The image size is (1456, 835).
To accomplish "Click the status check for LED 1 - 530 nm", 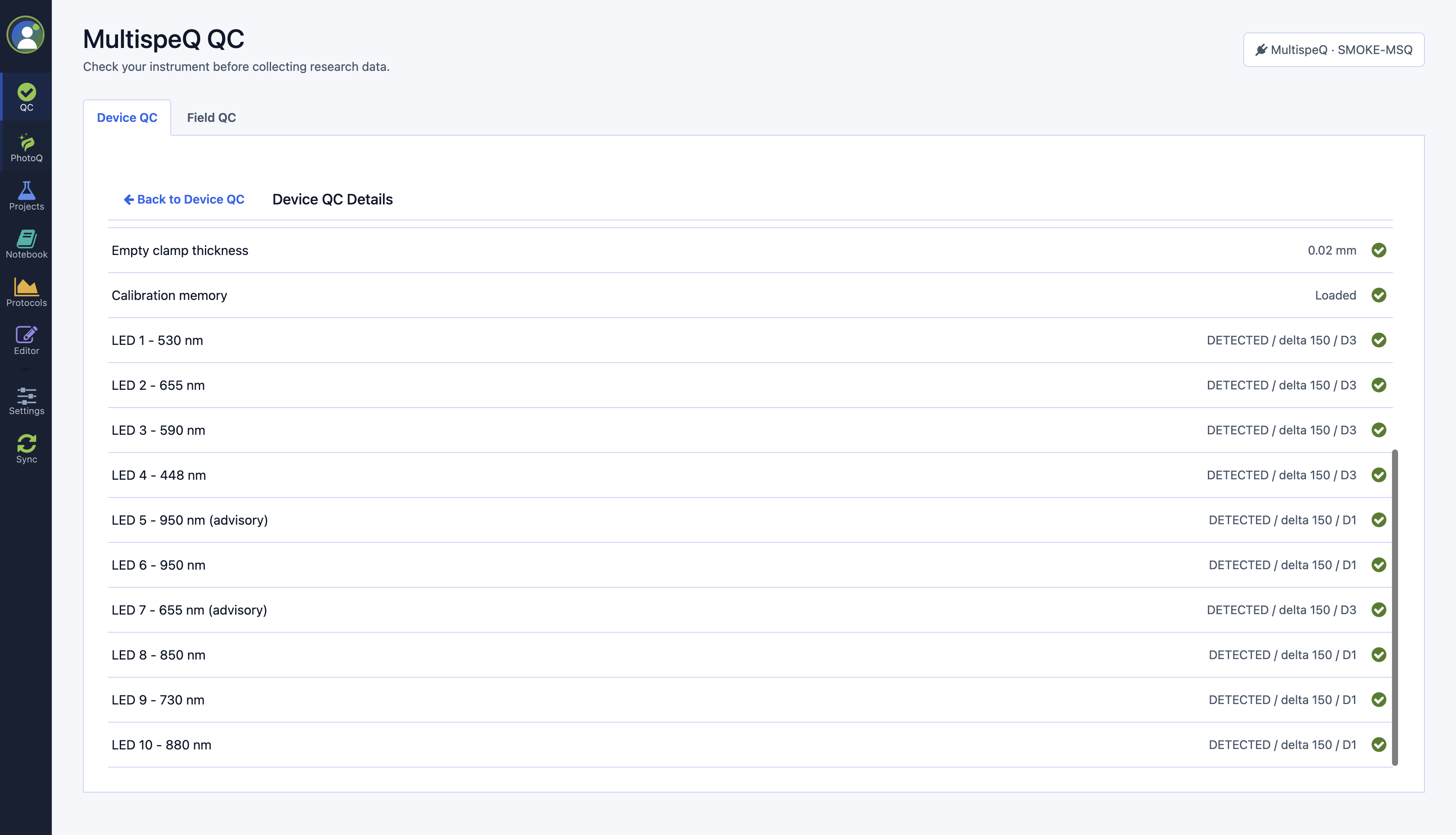I will [x=1379, y=340].
